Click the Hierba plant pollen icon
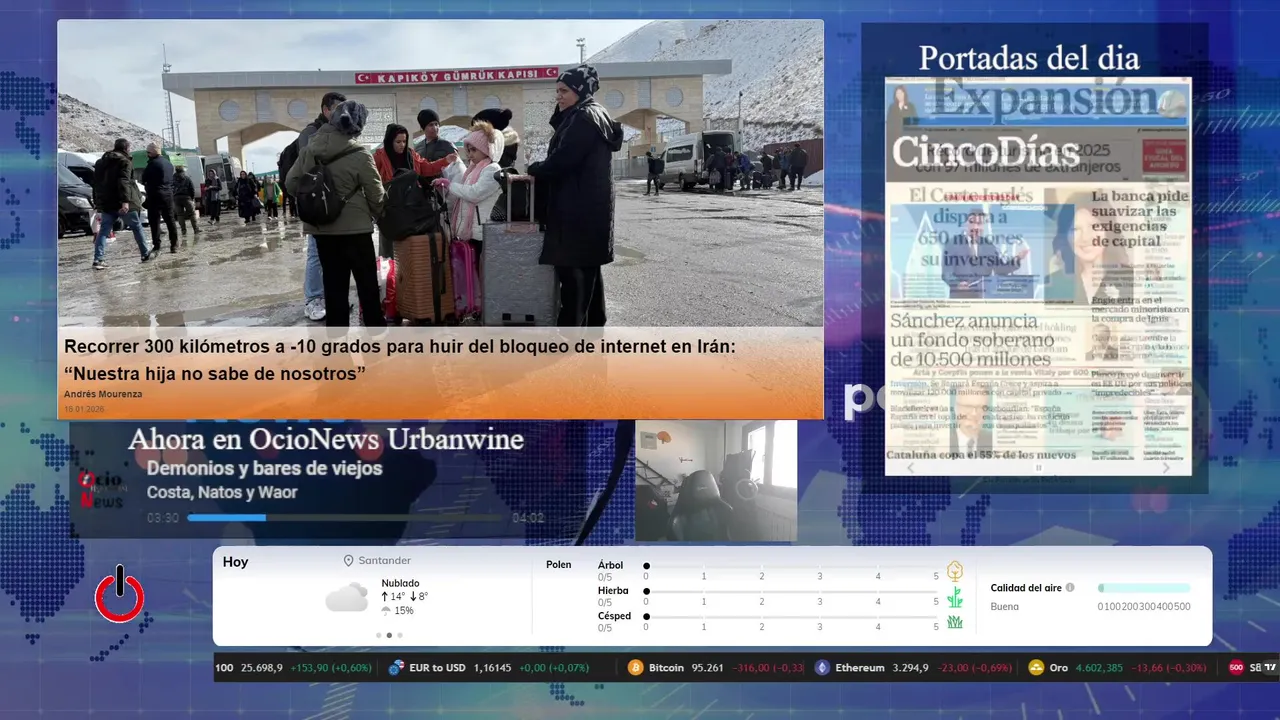The width and height of the screenshot is (1280, 720). pyautogui.click(x=955, y=597)
